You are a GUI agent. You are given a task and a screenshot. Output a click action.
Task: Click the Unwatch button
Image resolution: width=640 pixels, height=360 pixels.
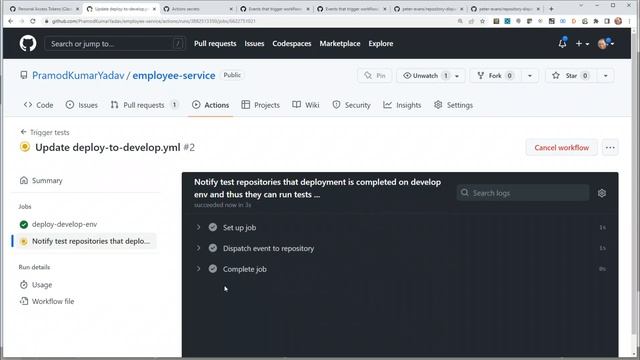[425, 76]
